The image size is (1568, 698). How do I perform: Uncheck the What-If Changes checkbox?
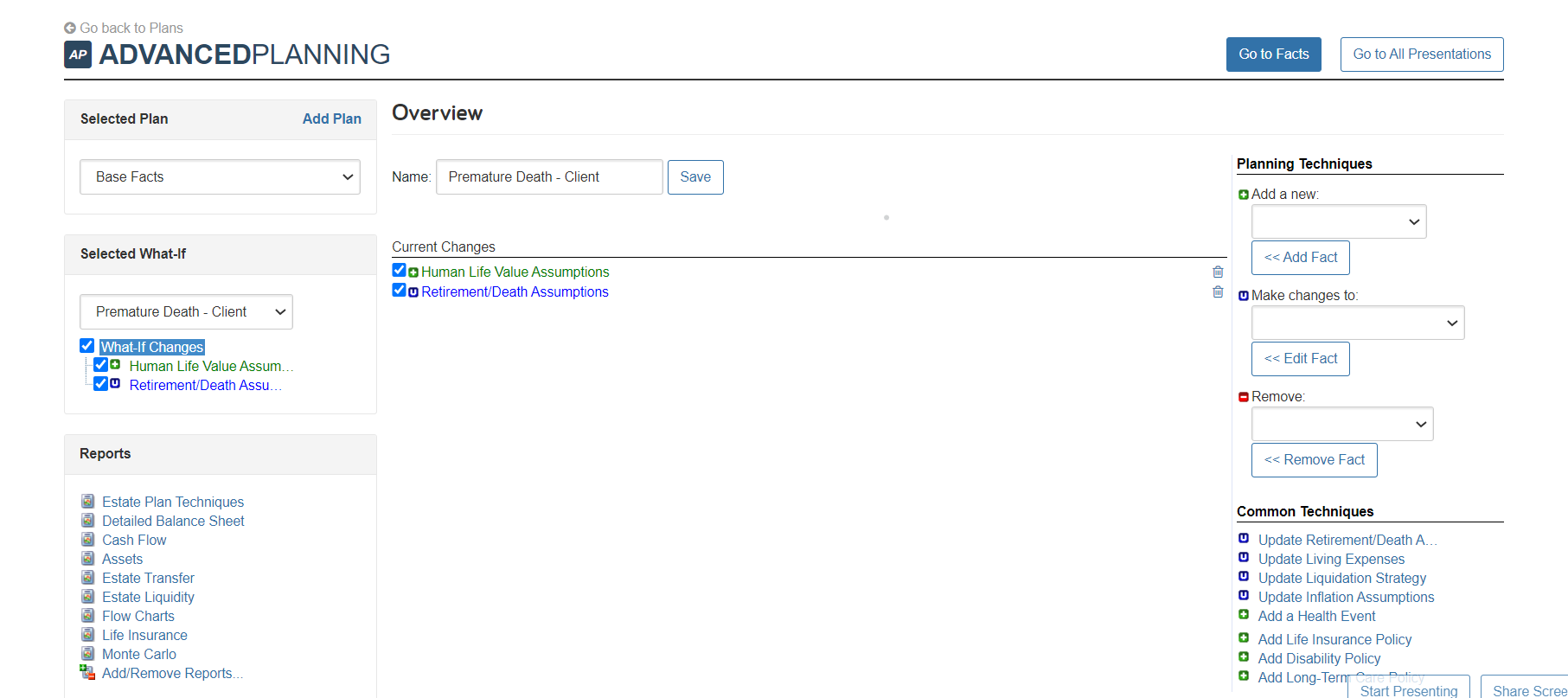click(x=86, y=346)
